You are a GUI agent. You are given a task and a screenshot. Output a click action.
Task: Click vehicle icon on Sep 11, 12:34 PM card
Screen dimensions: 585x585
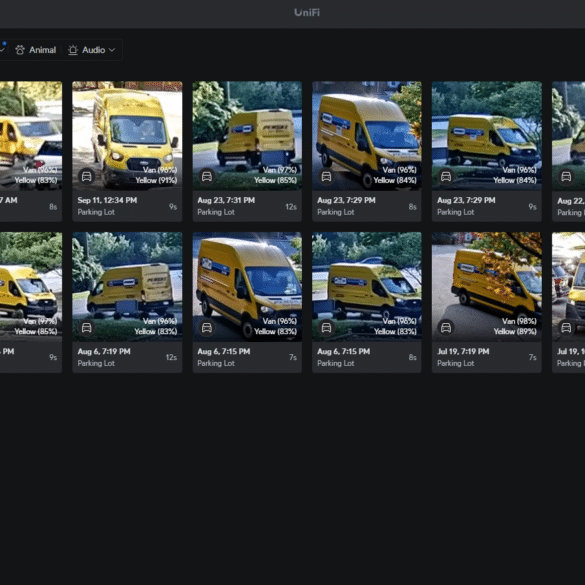point(87,176)
